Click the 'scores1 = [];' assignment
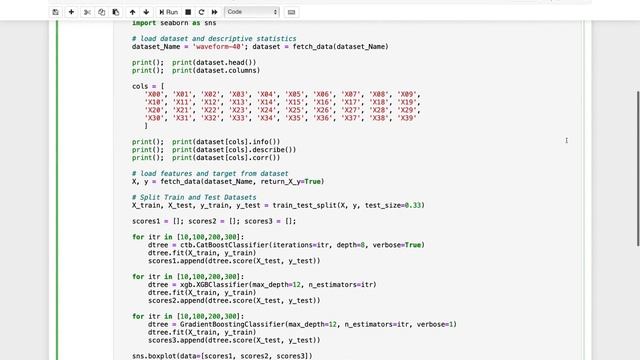Viewport: 640px width, 360px height. [x=158, y=221]
